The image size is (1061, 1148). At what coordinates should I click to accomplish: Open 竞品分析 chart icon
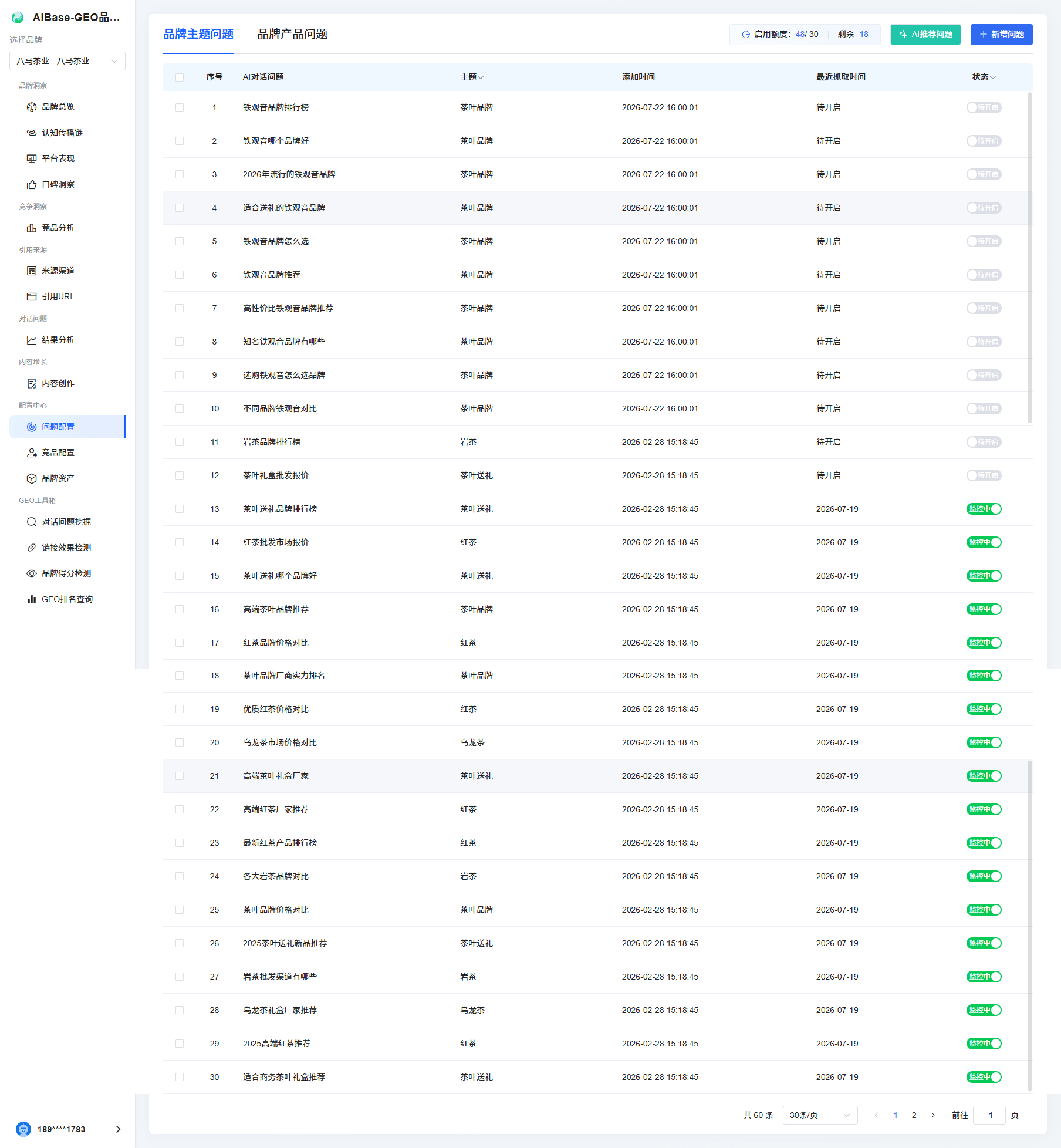(x=32, y=228)
